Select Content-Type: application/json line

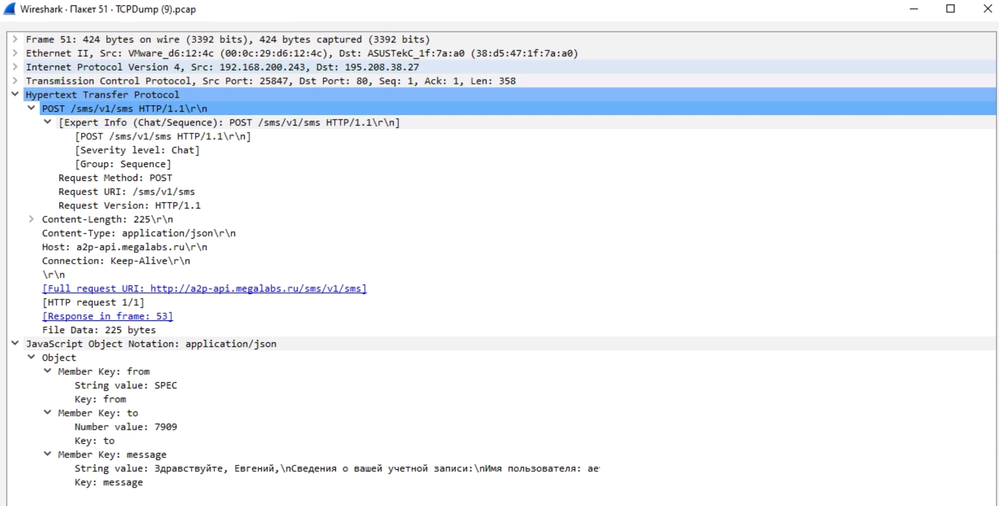(x=139, y=233)
